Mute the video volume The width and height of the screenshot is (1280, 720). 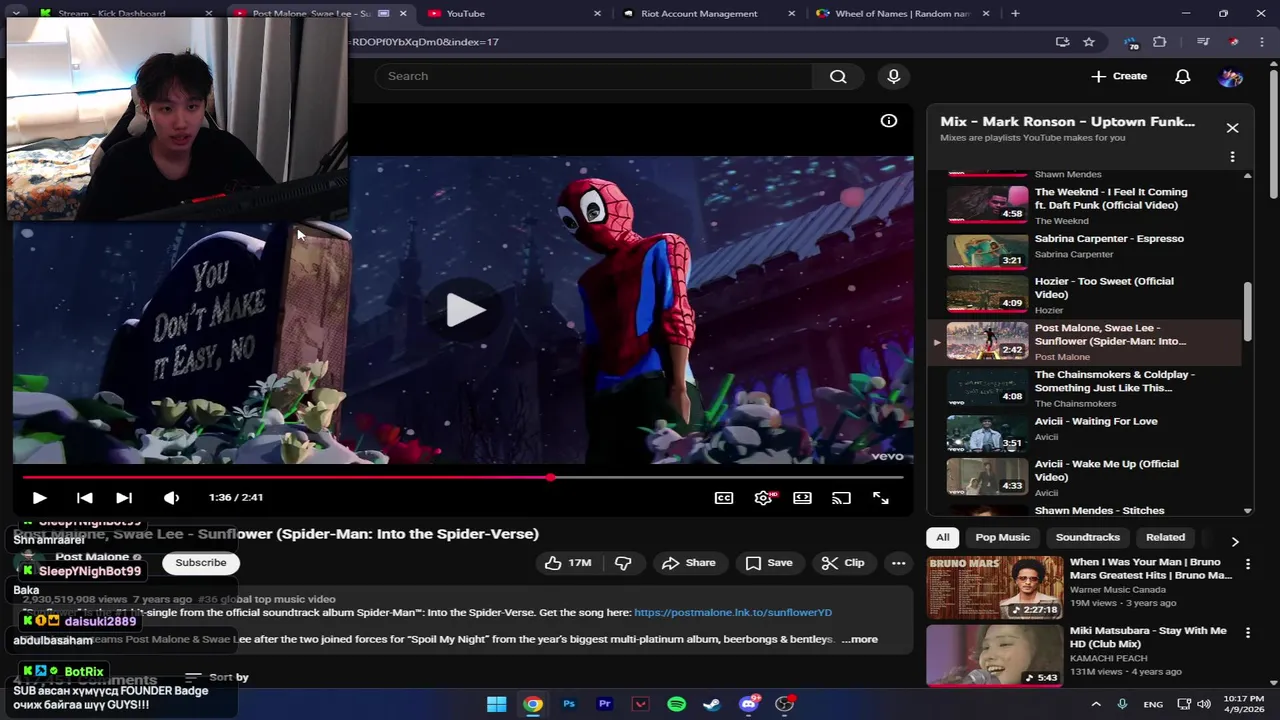(x=171, y=497)
